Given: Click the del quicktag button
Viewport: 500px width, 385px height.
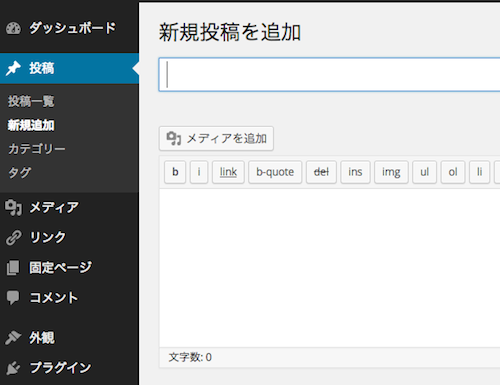Looking at the screenshot, I should coord(321,172).
